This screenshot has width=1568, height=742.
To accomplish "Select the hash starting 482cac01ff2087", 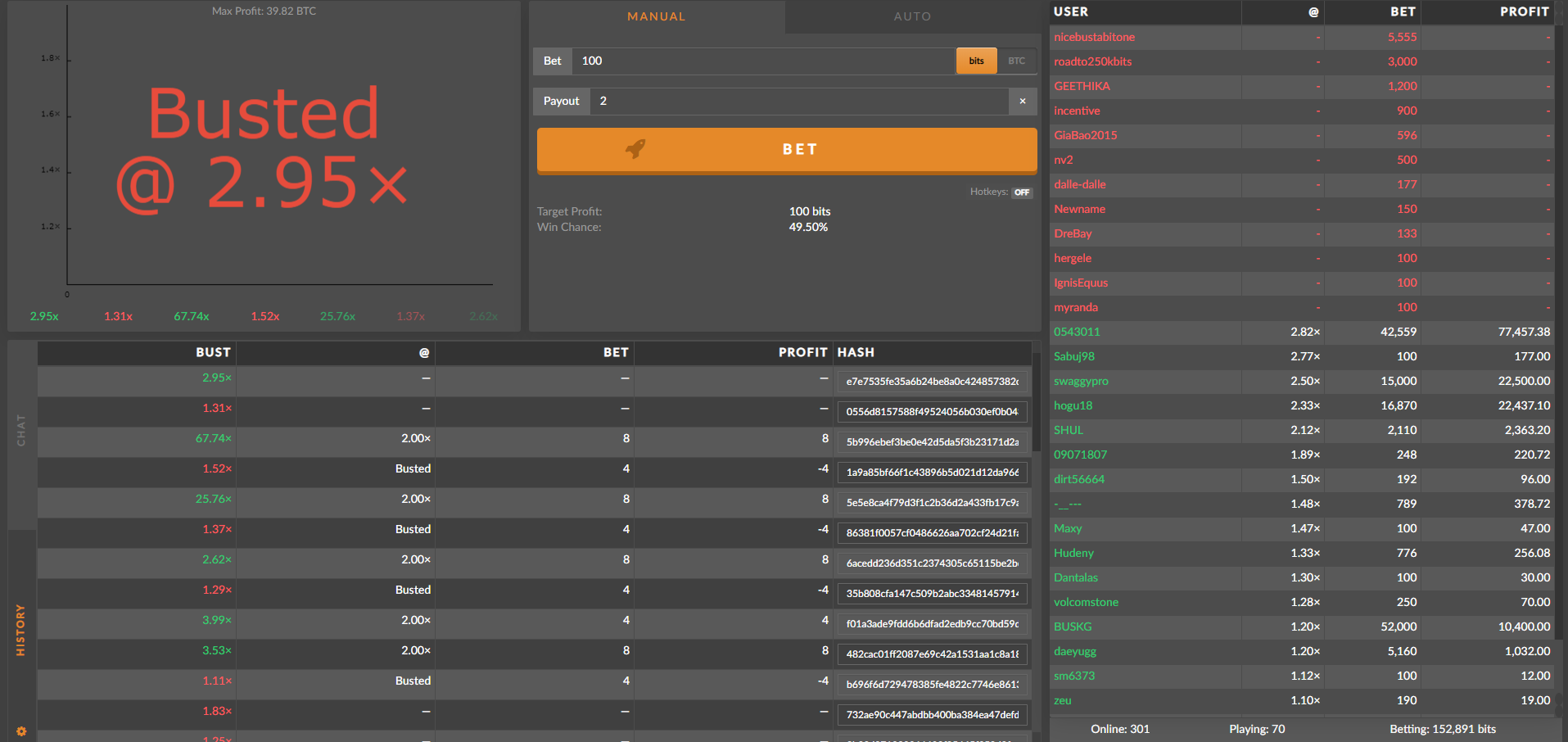I will tap(932, 654).
